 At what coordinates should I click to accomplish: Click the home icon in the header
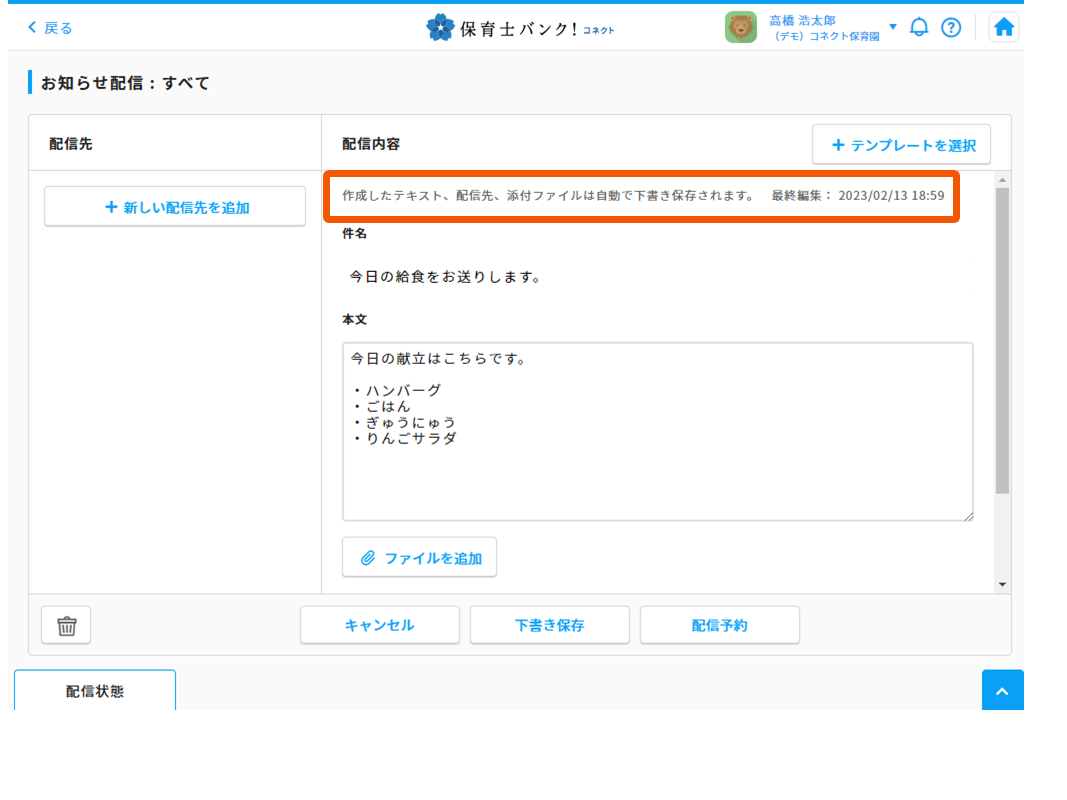pos(1004,28)
